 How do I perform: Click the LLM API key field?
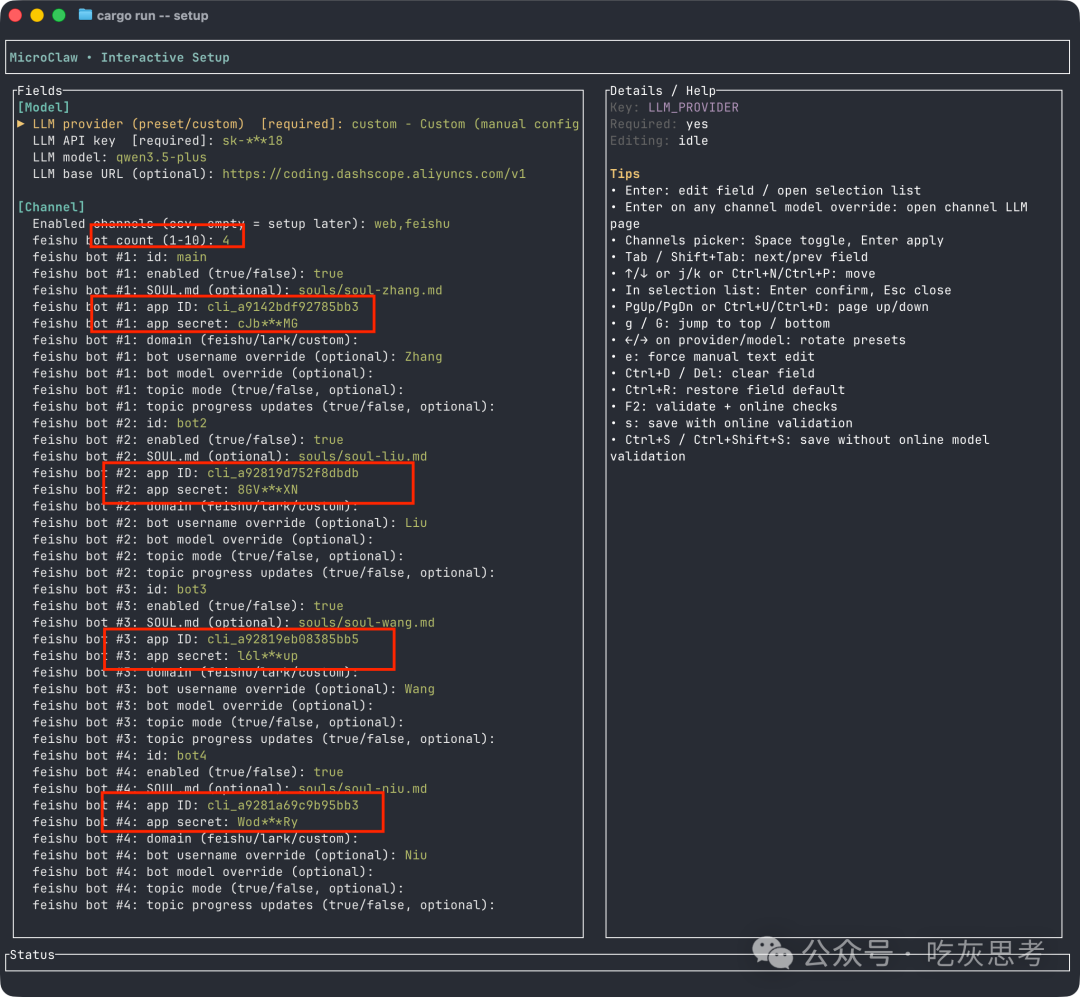coord(157,141)
